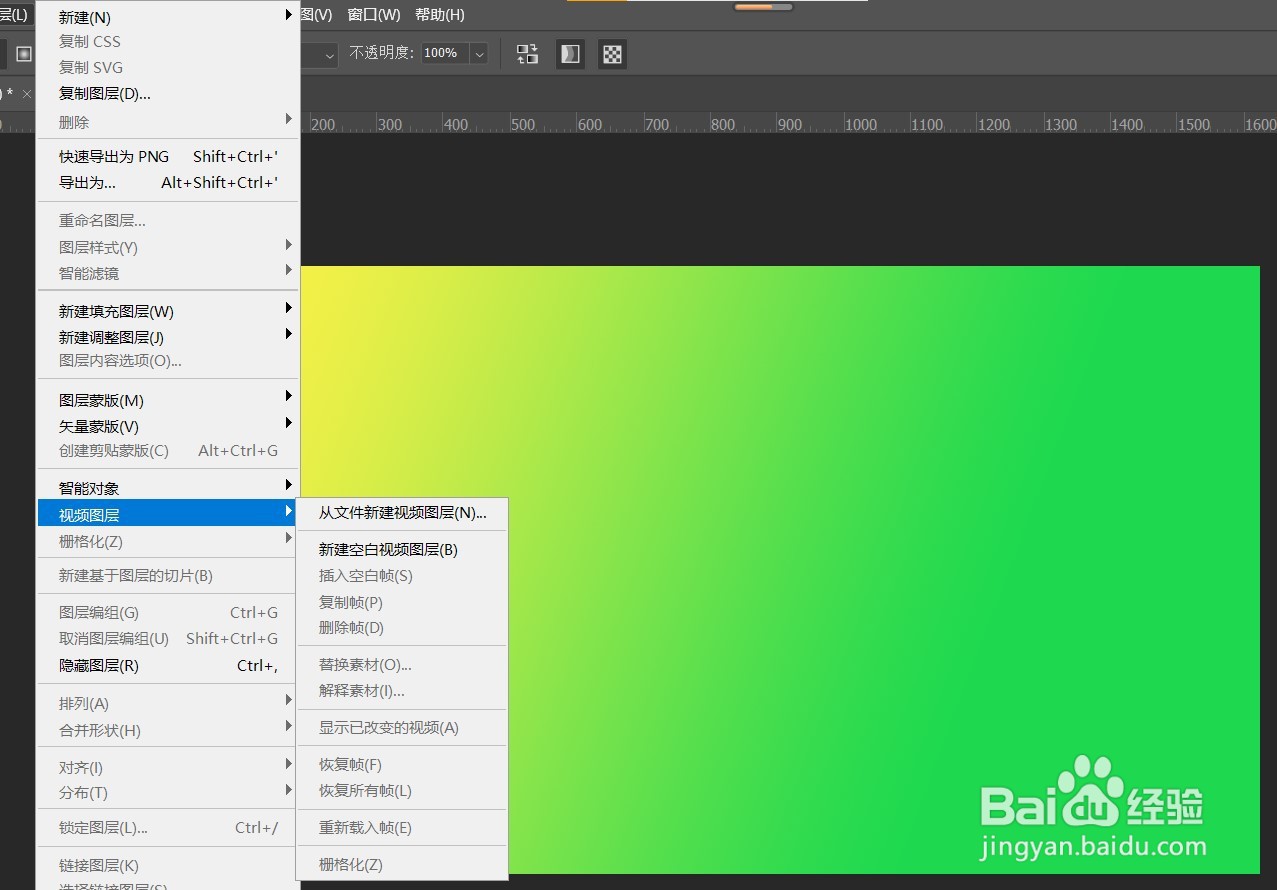Image resolution: width=1277 pixels, height=890 pixels.
Task: Click 插入空白帧(S) in submenu
Action: tap(402, 575)
